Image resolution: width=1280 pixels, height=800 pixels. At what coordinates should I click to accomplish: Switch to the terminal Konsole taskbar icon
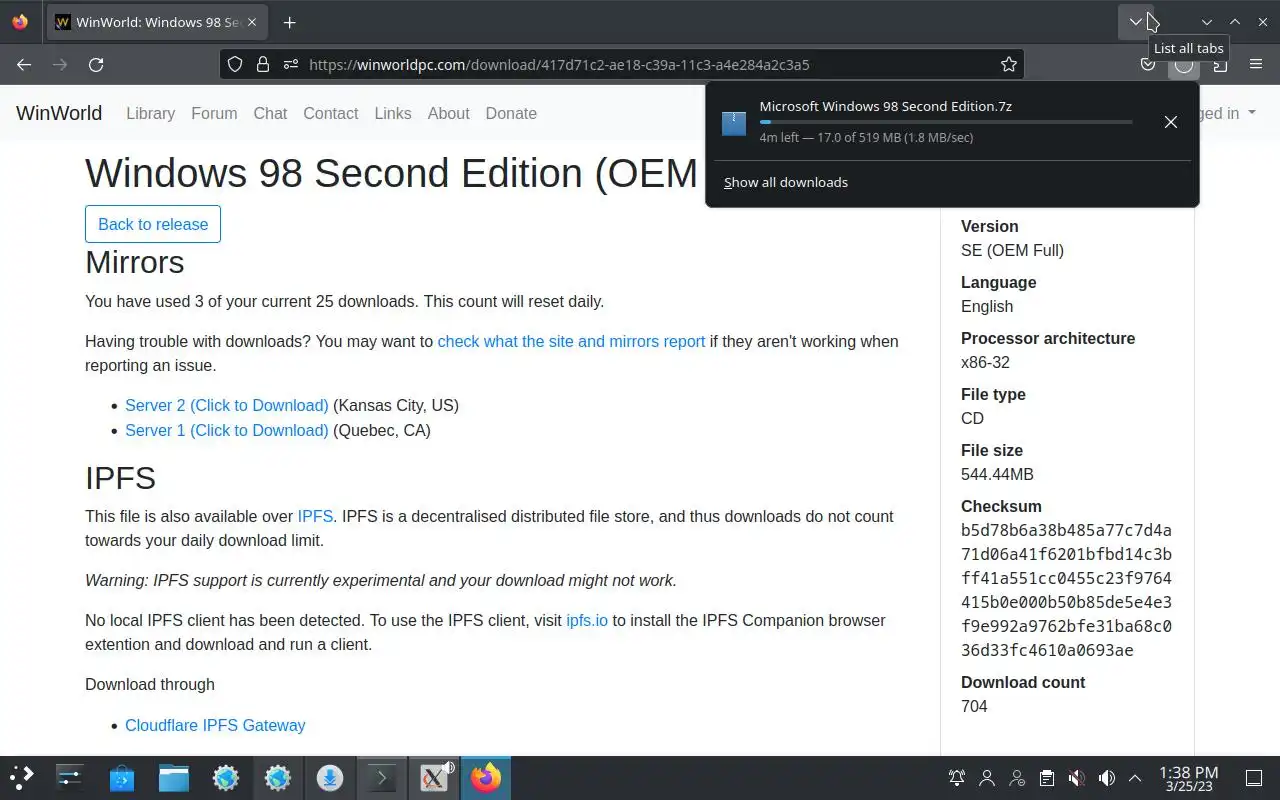pos(382,777)
